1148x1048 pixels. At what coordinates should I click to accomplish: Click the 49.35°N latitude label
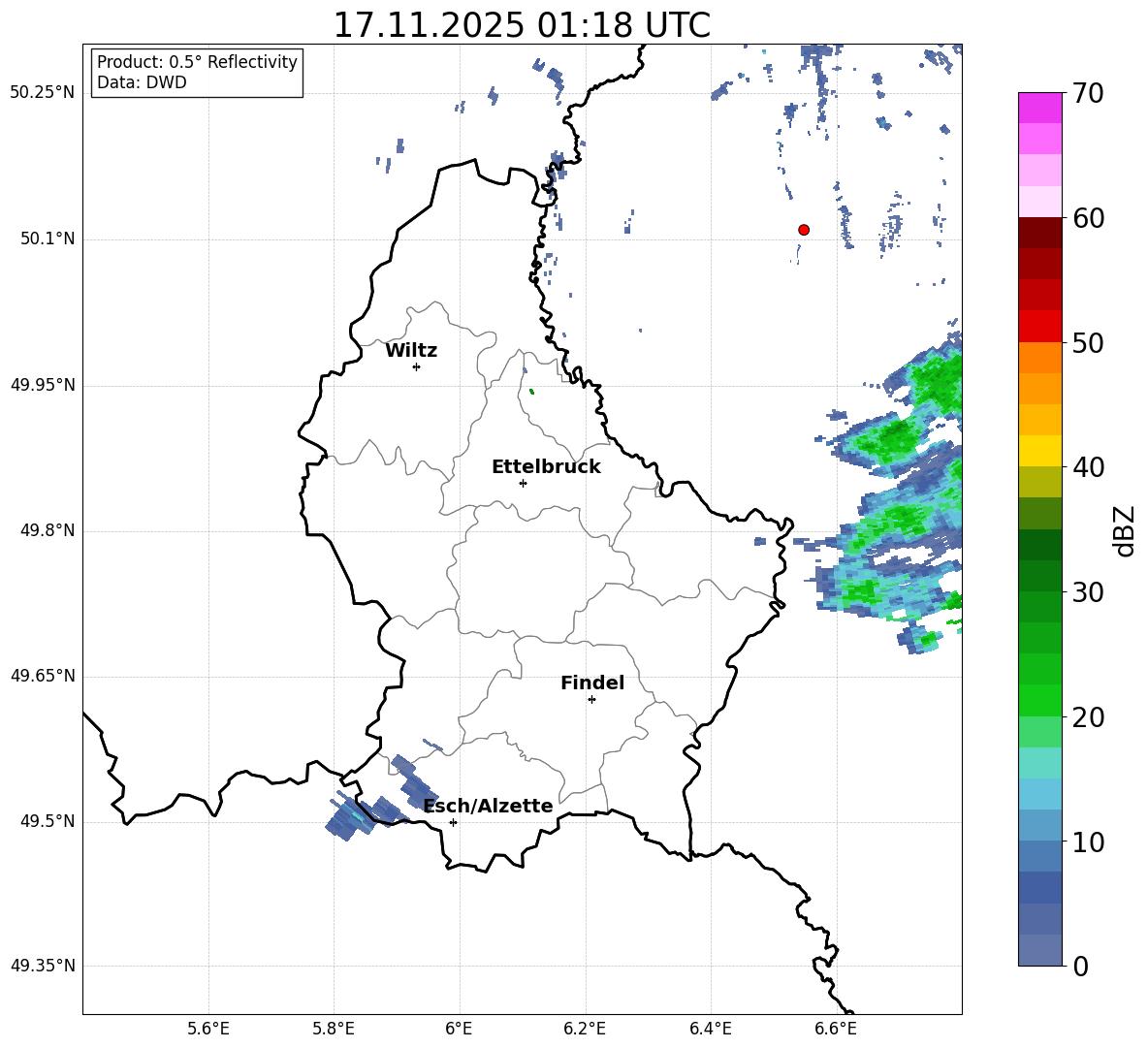point(43,966)
